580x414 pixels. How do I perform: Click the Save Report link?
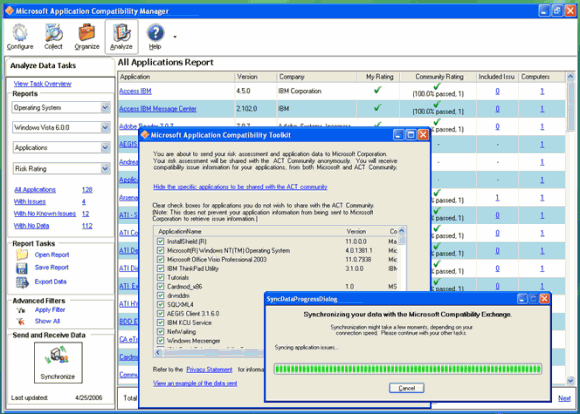pos(52,267)
